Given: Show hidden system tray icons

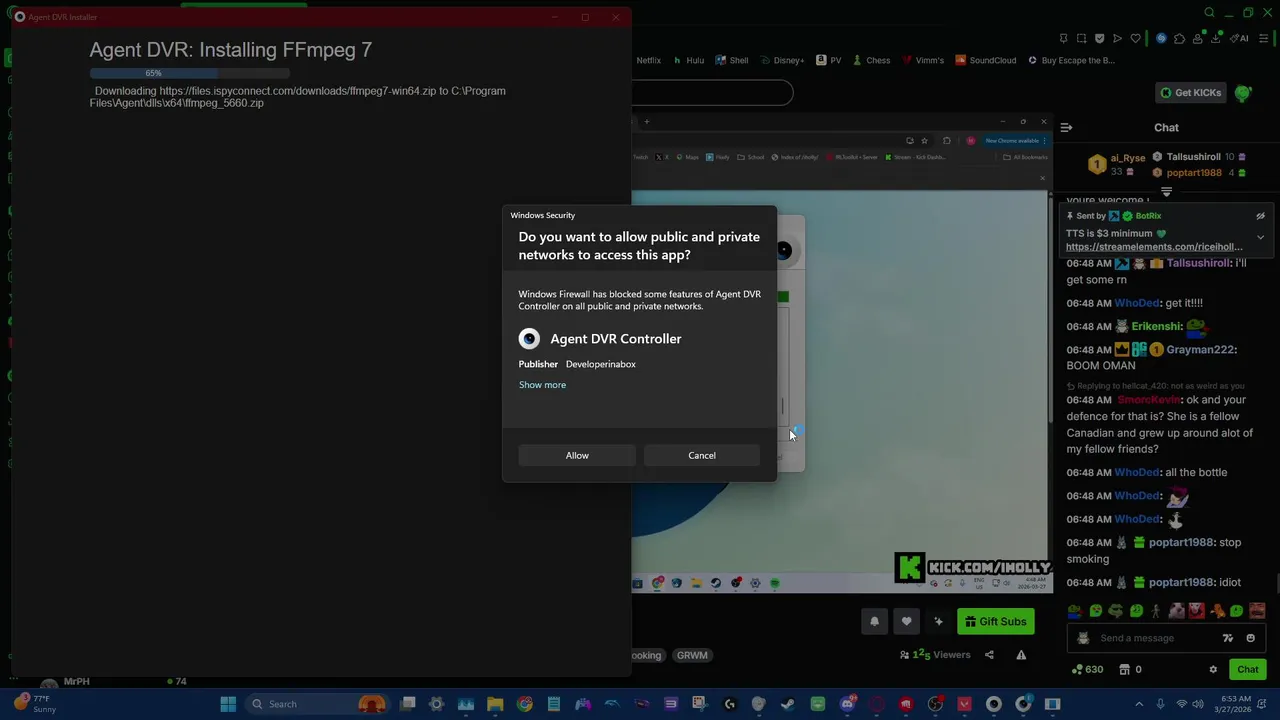Looking at the screenshot, I should click(1139, 704).
